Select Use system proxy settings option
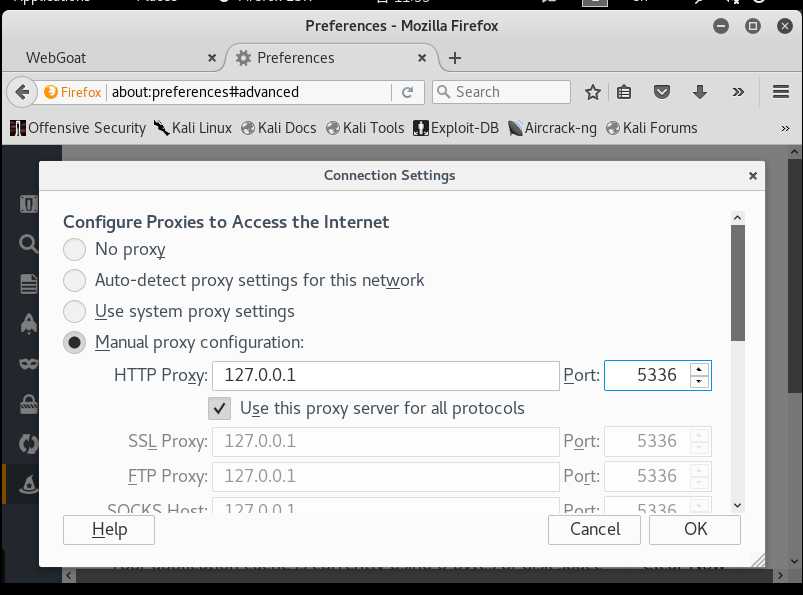Viewport: 803px width, 595px height. (75, 311)
